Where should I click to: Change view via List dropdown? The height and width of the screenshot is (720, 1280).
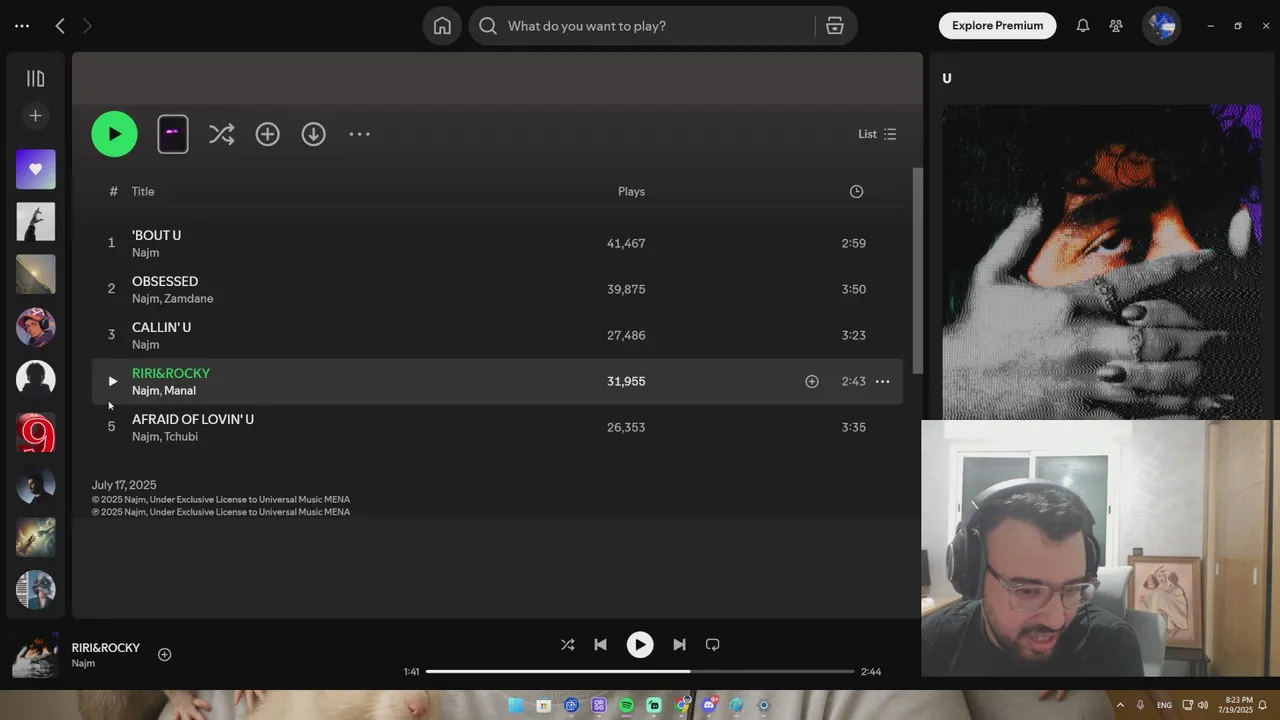point(877,134)
